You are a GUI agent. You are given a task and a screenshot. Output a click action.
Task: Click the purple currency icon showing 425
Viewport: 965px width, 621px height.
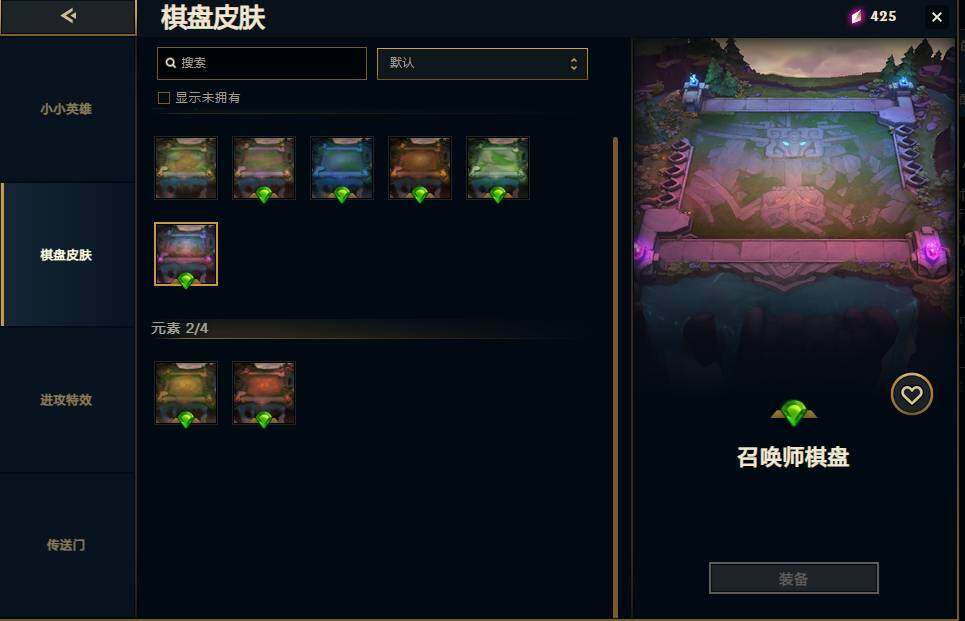(x=857, y=17)
